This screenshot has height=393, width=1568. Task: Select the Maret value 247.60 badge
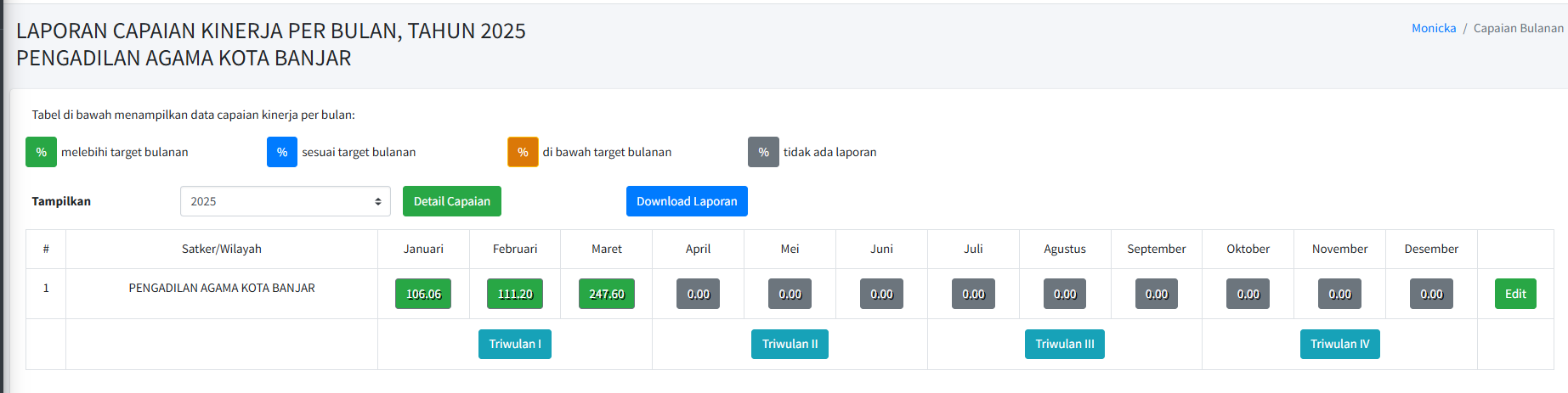607,294
